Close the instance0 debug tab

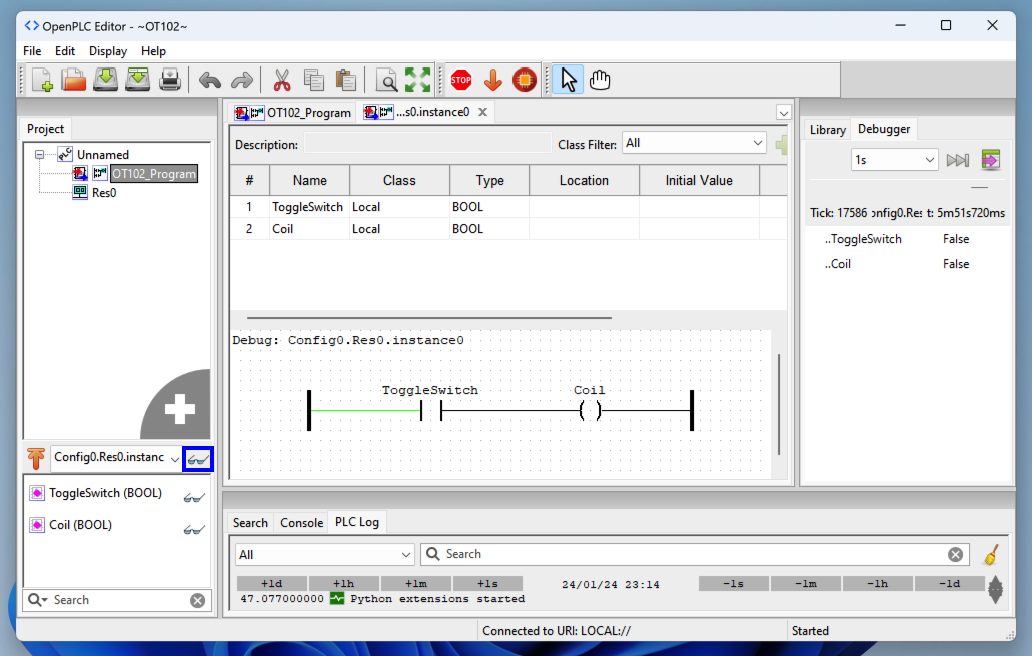pyautogui.click(x=482, y=112)
